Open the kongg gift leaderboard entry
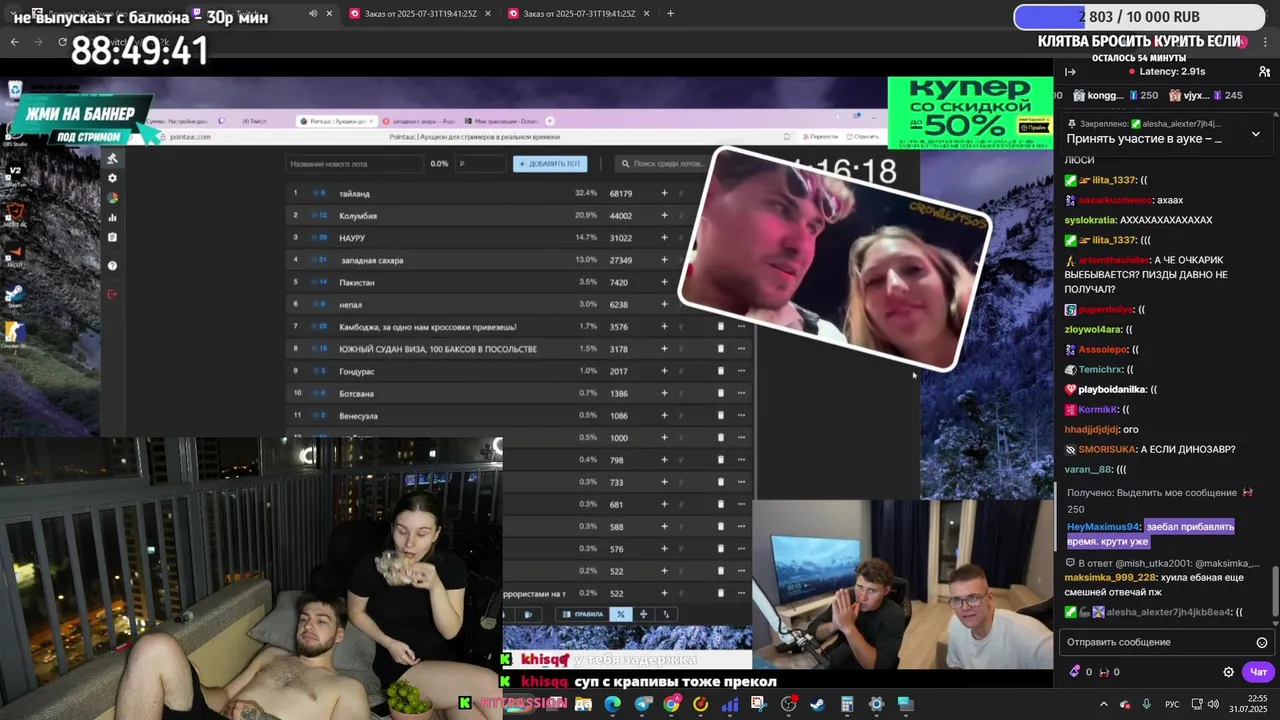Viewport: 1280px width, 720px height. click(1115, 95)
